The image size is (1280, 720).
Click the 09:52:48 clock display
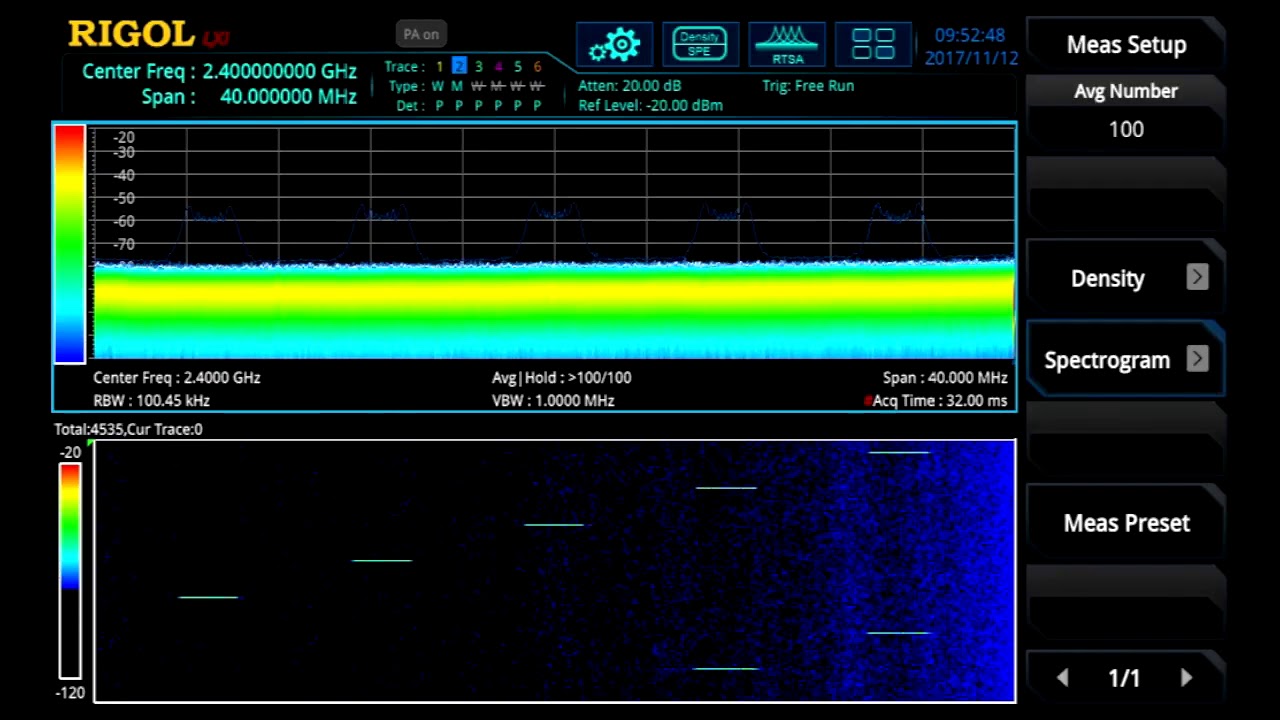[970, 35]
